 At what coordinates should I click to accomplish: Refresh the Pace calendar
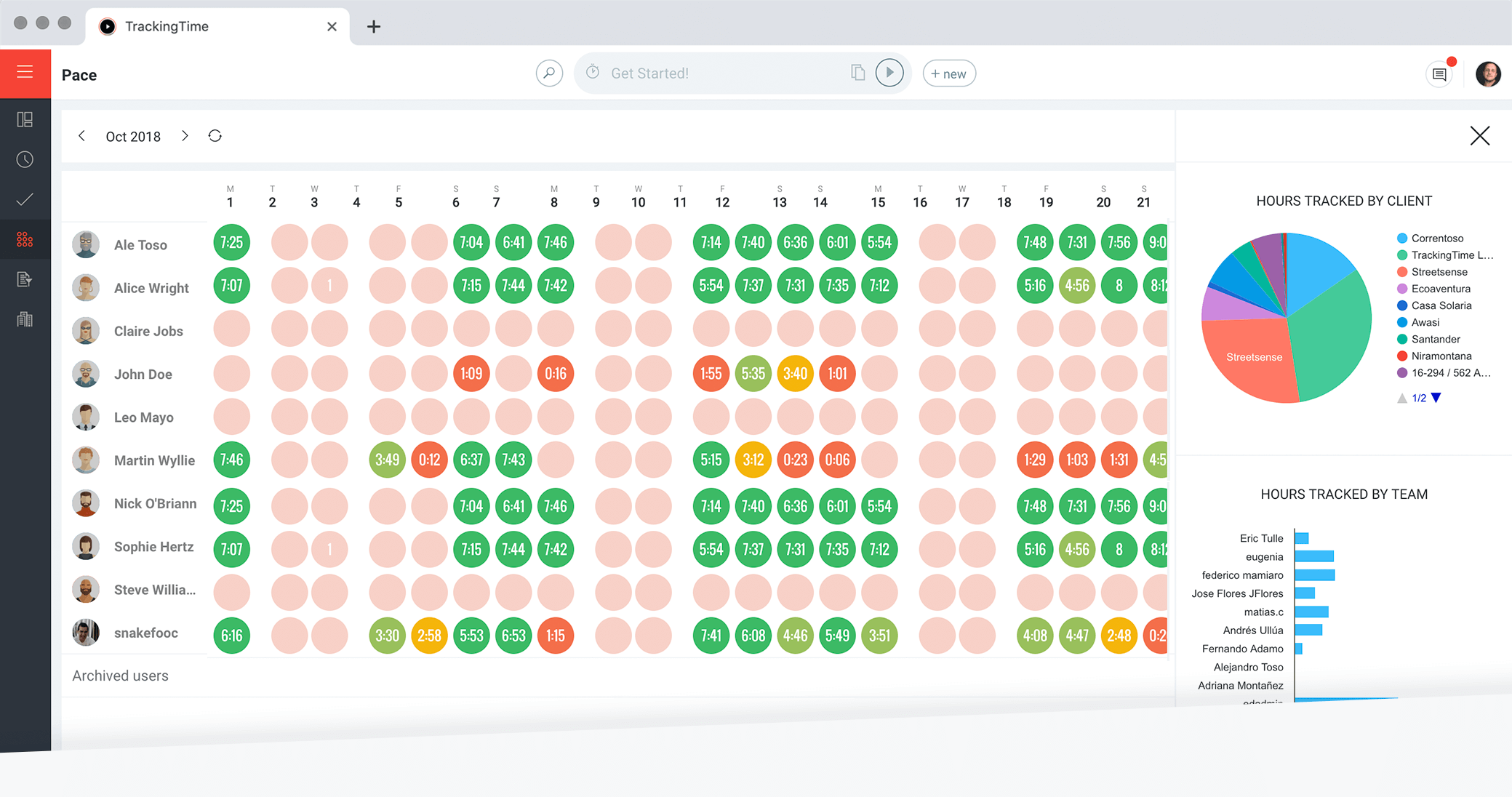[x=215, y=136]
